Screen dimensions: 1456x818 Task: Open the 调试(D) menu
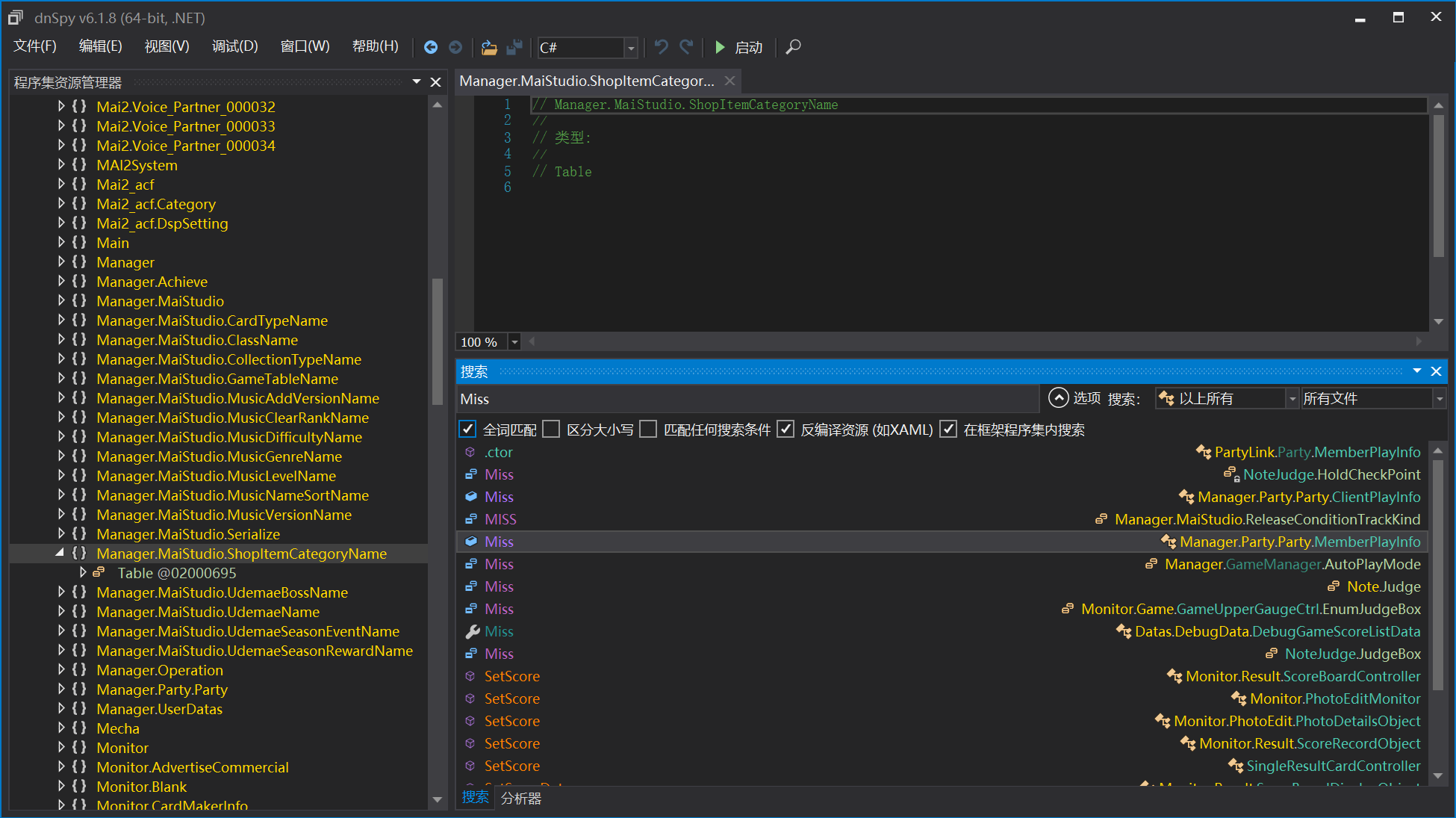coord(234,46)
